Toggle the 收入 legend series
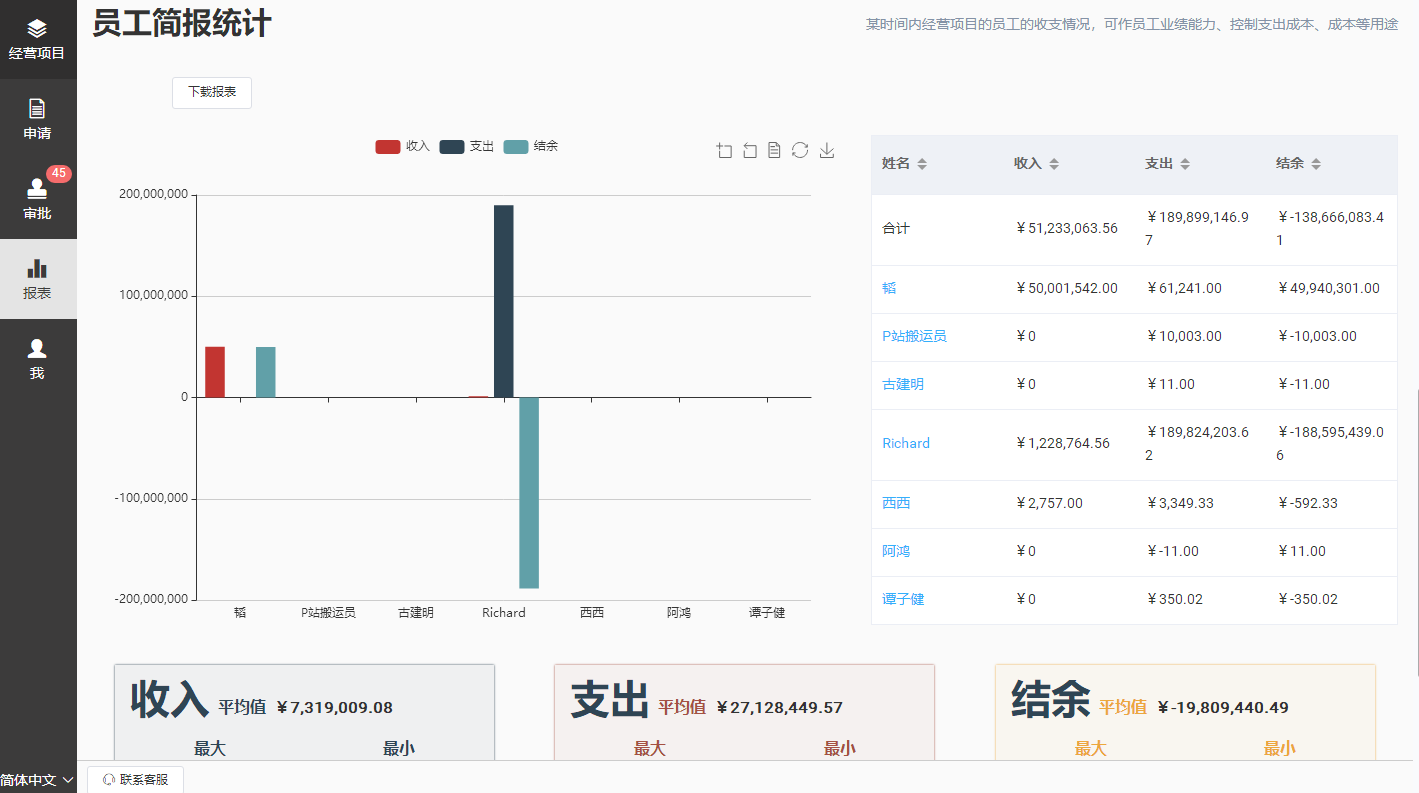This screenshot has height=793, width=1419. point(402,146)
